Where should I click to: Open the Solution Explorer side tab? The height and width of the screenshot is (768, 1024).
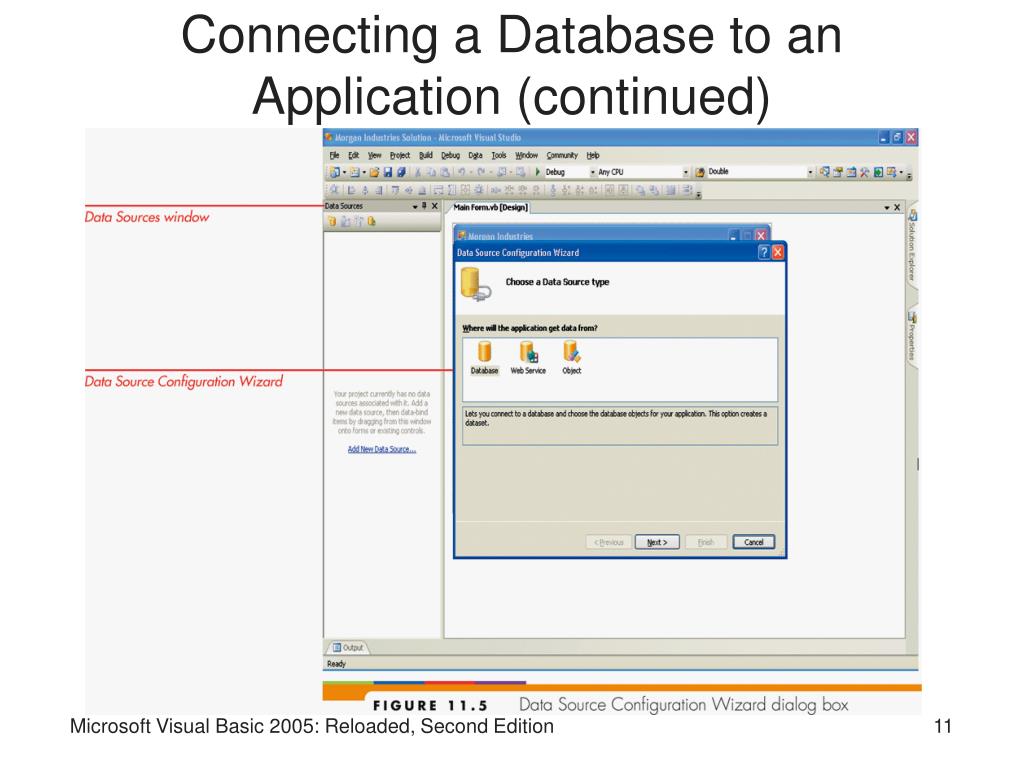912,247
